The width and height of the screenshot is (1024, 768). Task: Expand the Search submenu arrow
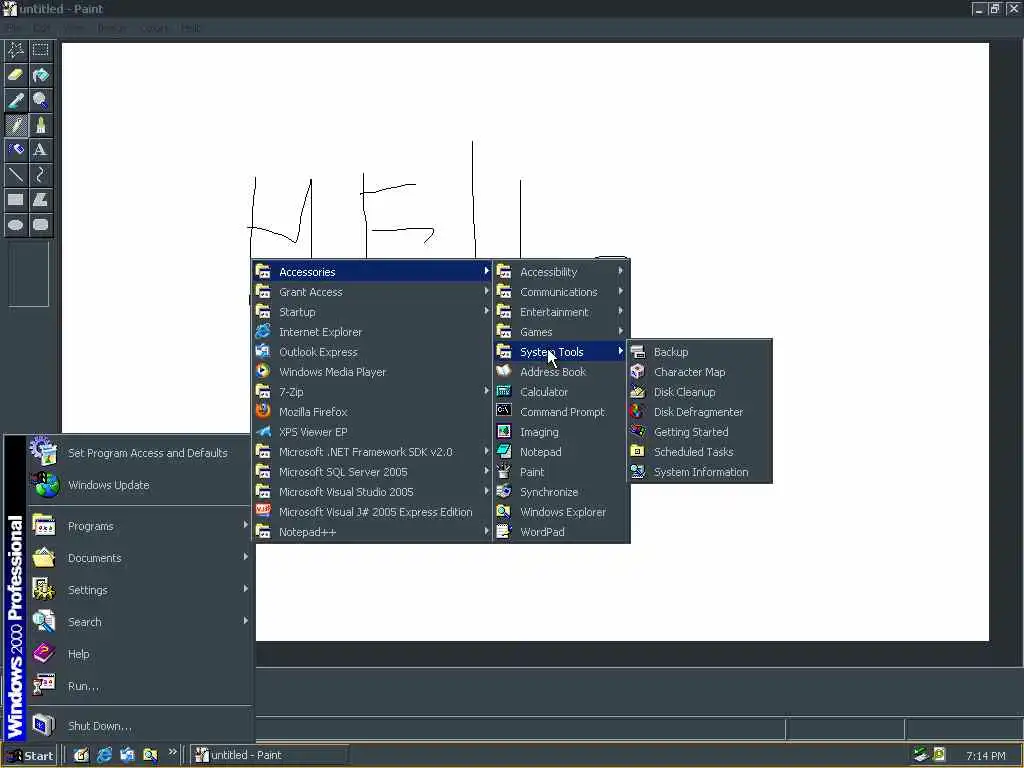pos(246,620)
